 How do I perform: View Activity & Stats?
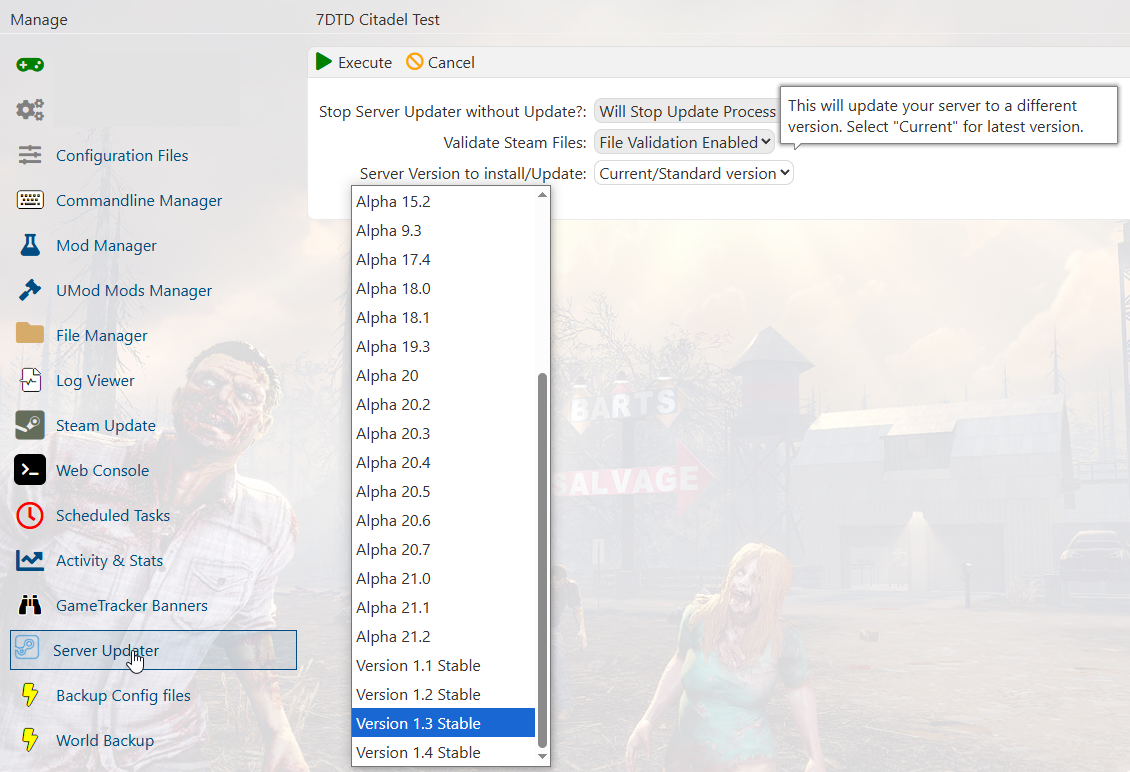pyautogui.click(x=110, y=560)
